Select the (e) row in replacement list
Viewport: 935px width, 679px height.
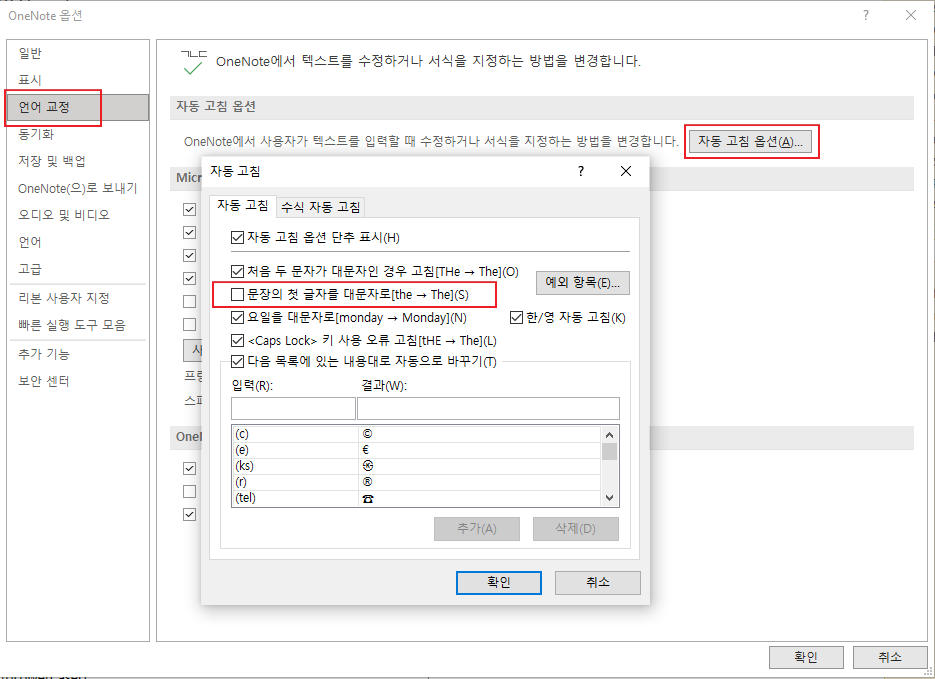point(416,450)
